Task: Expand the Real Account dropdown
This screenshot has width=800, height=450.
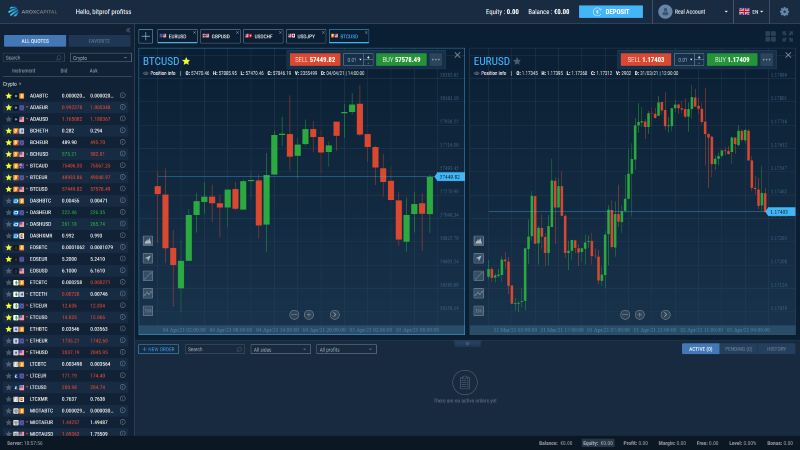Action: tap(691, 12)
